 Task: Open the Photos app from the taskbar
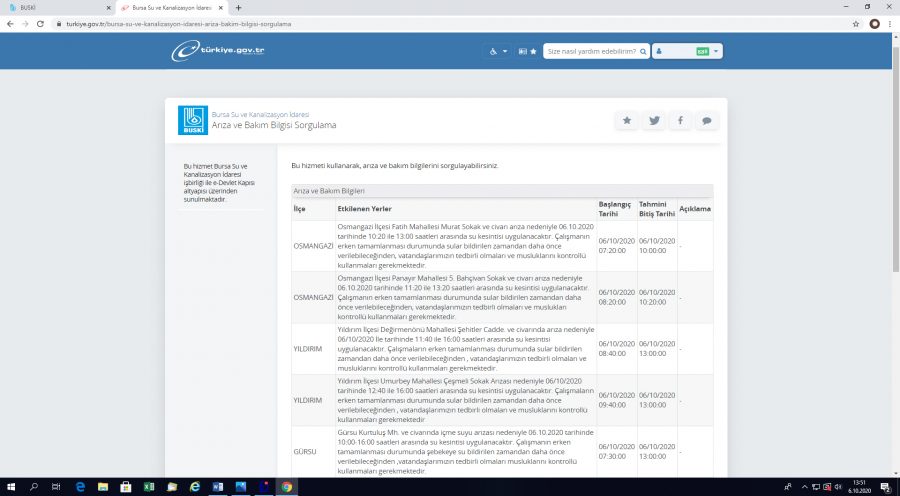coord(240,487)
